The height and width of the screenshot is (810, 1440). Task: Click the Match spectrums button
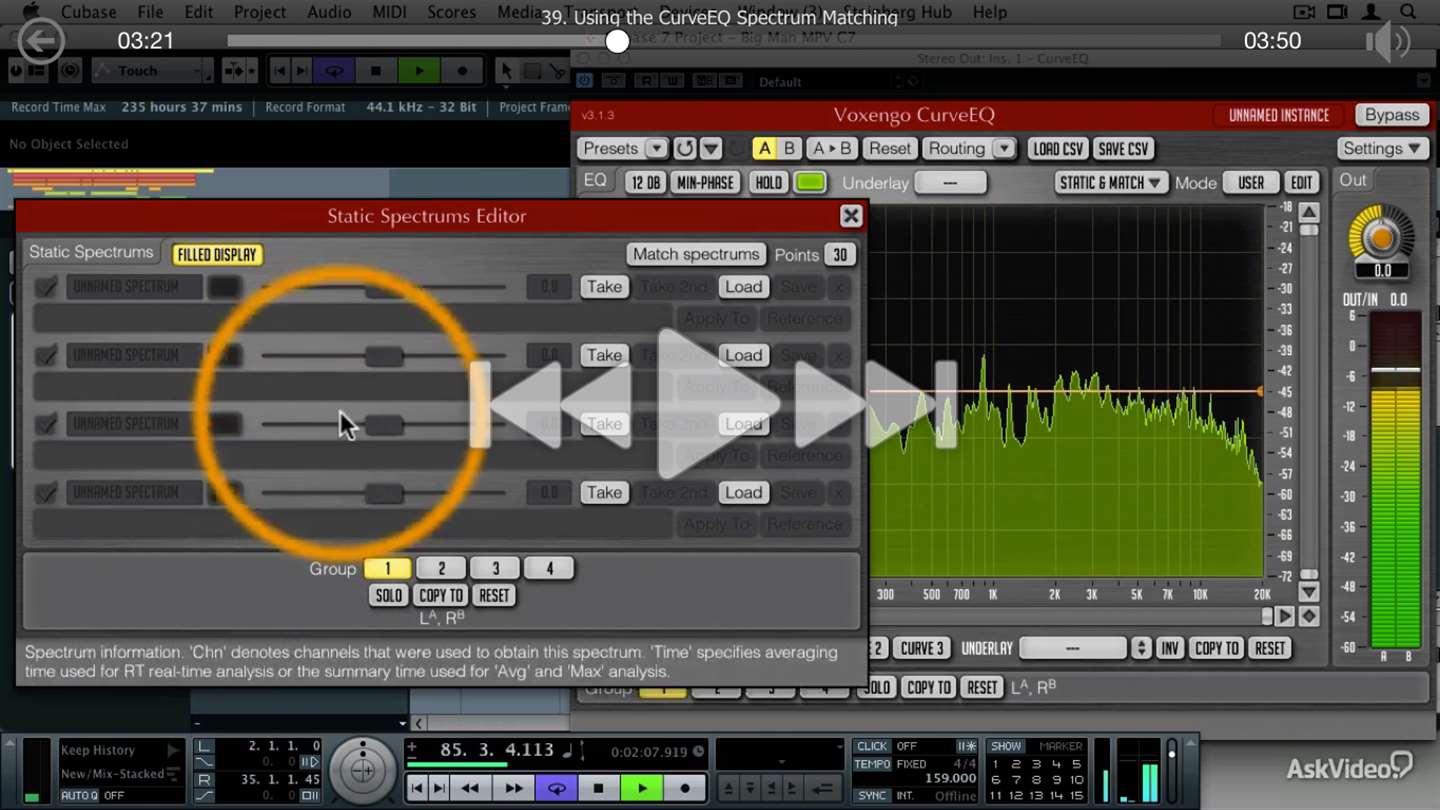tap(696, 255)
